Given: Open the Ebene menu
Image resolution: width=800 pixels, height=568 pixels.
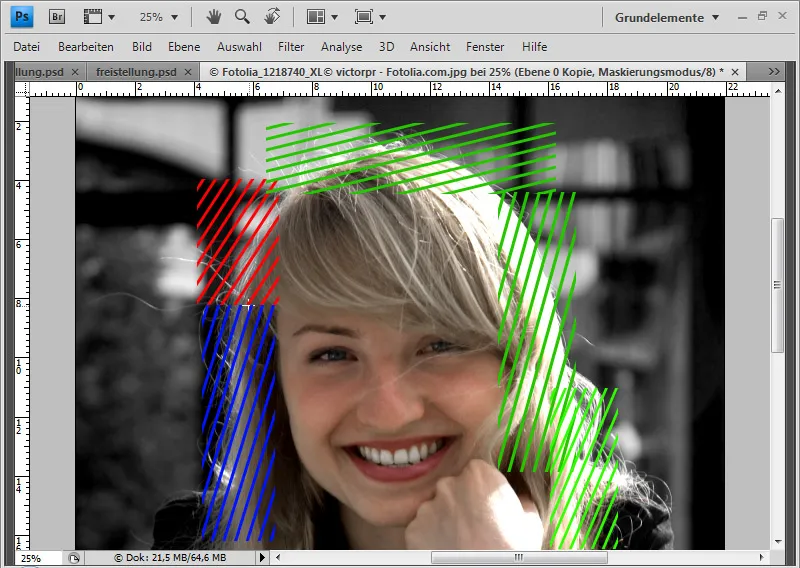Looking at the screenshot, I should (184, 47).
